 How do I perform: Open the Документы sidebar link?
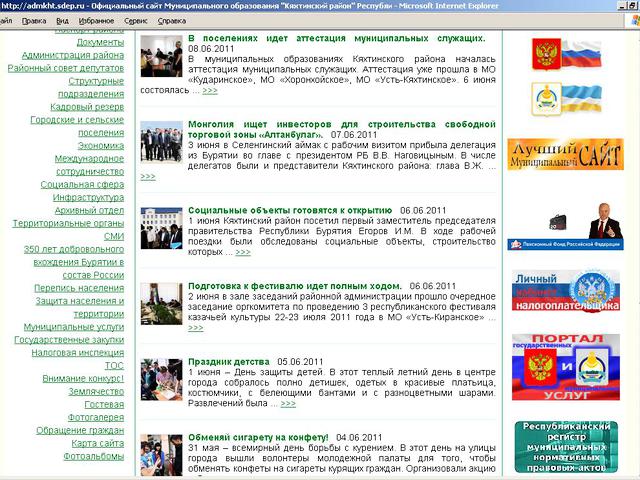click(x=100, y=42)
